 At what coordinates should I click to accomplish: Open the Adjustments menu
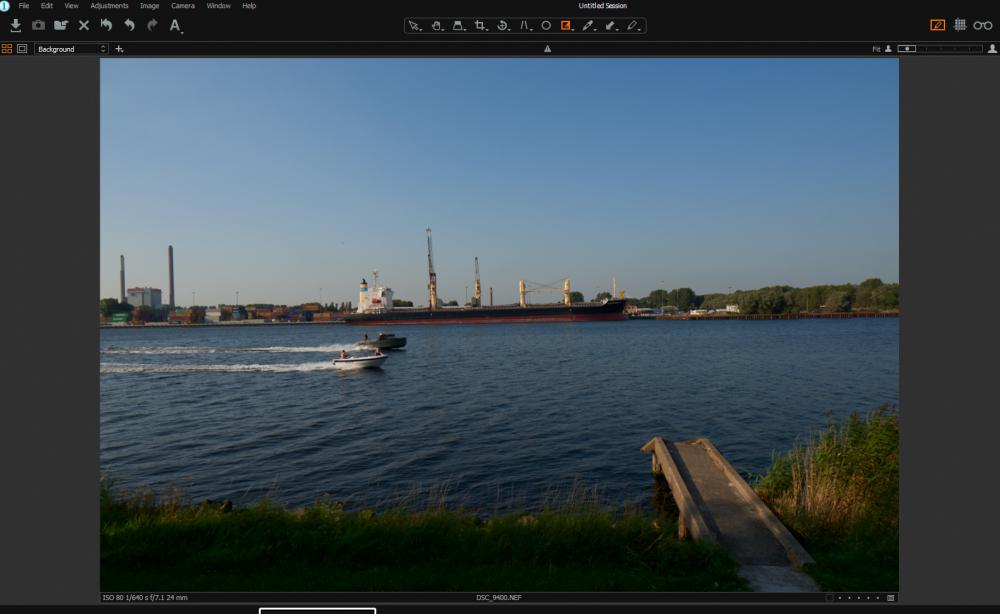109,6
